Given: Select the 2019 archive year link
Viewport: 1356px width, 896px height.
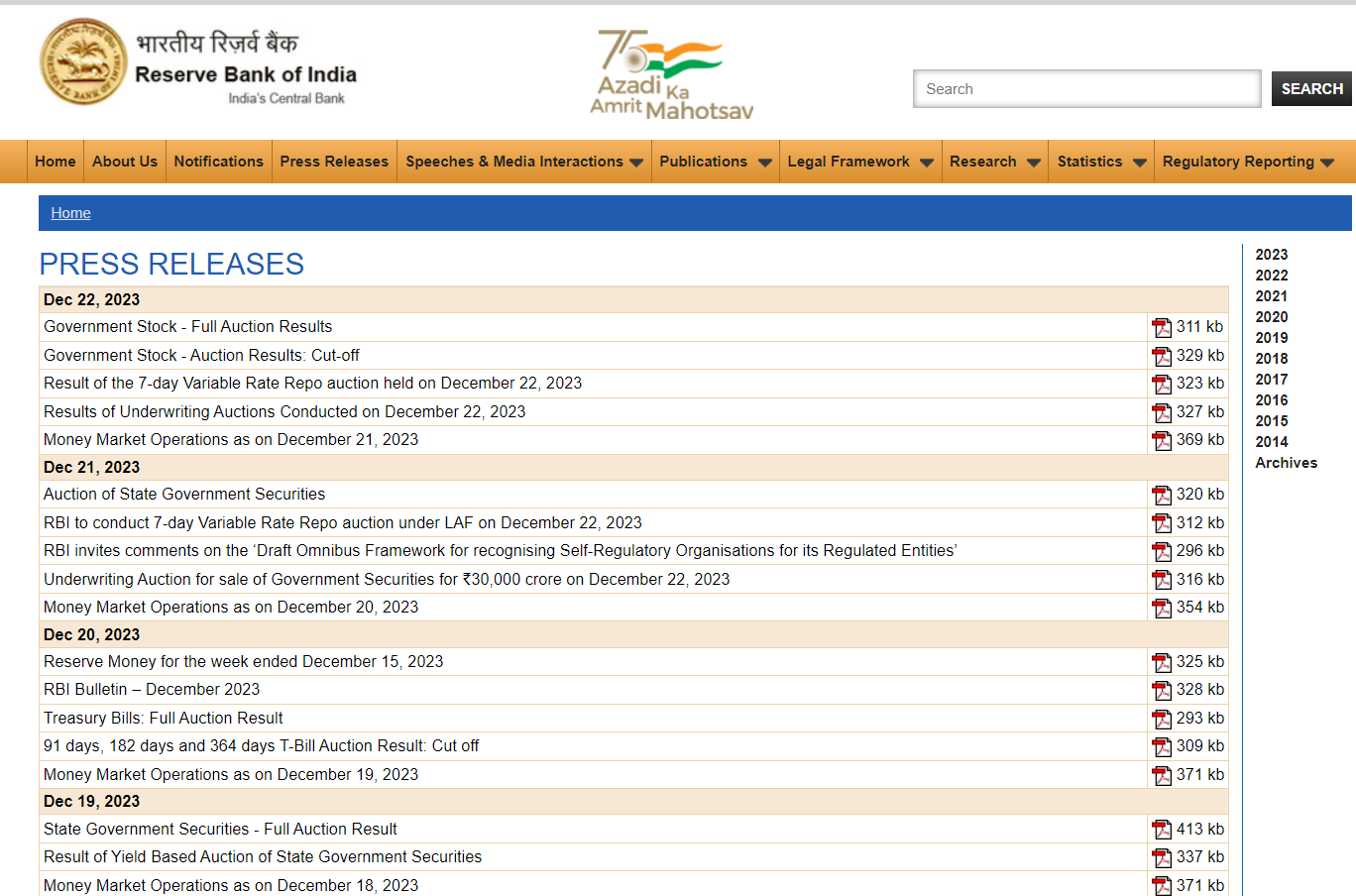Looking at the screenshot, I should (1271, 338).
